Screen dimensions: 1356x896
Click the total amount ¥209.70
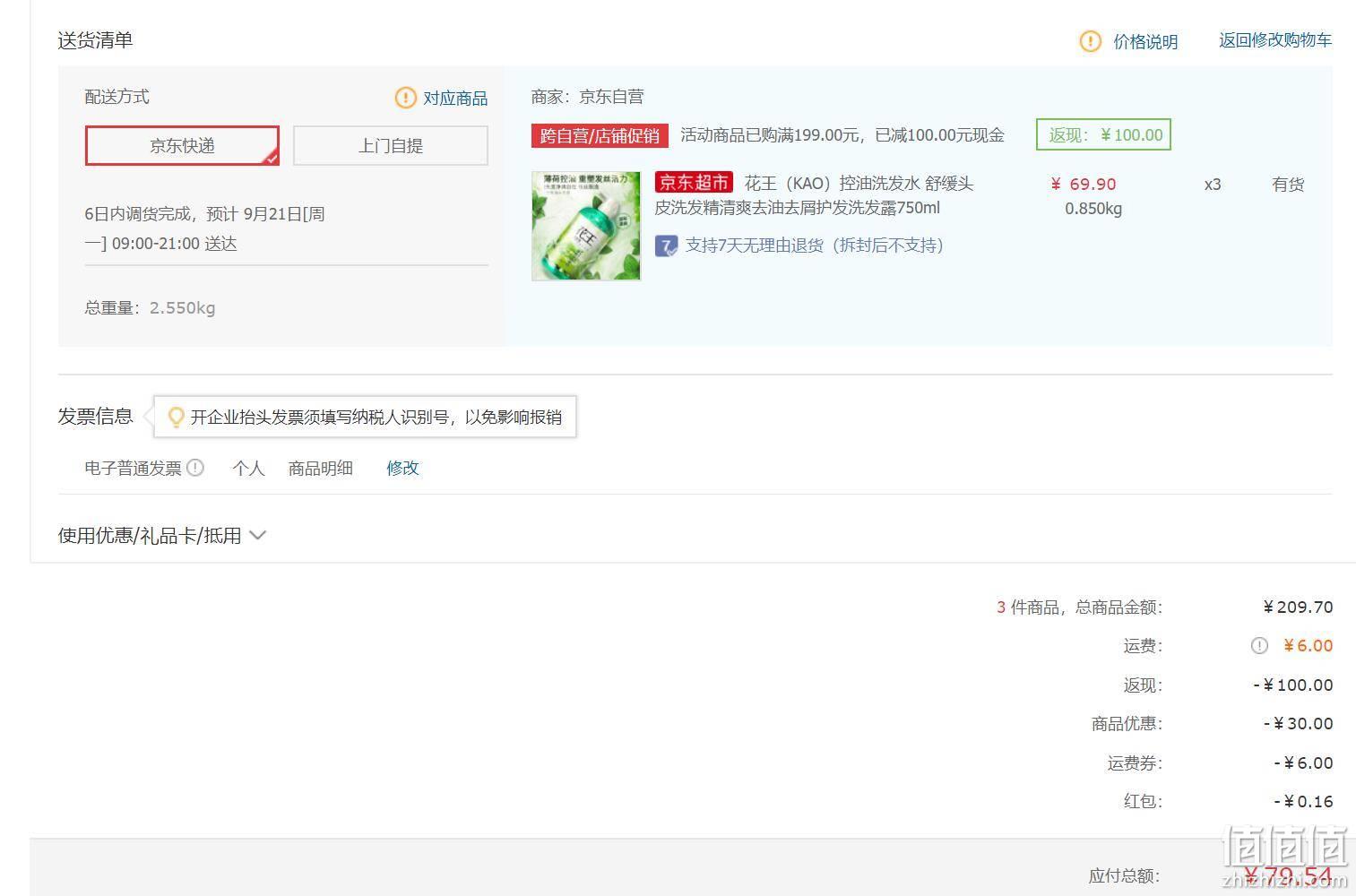(x=1298, y=607)
